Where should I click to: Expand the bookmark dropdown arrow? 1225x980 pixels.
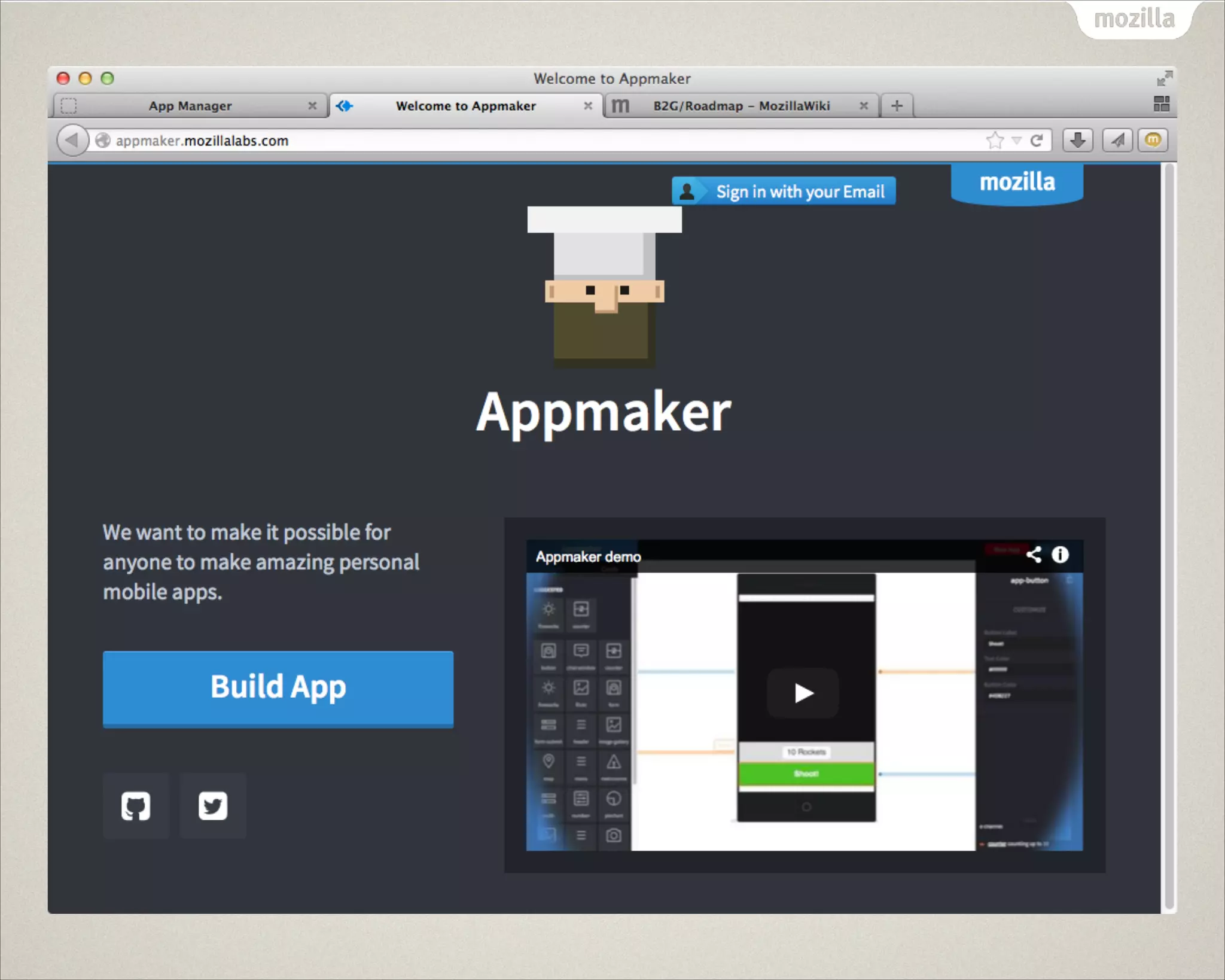coord(1016,141)
